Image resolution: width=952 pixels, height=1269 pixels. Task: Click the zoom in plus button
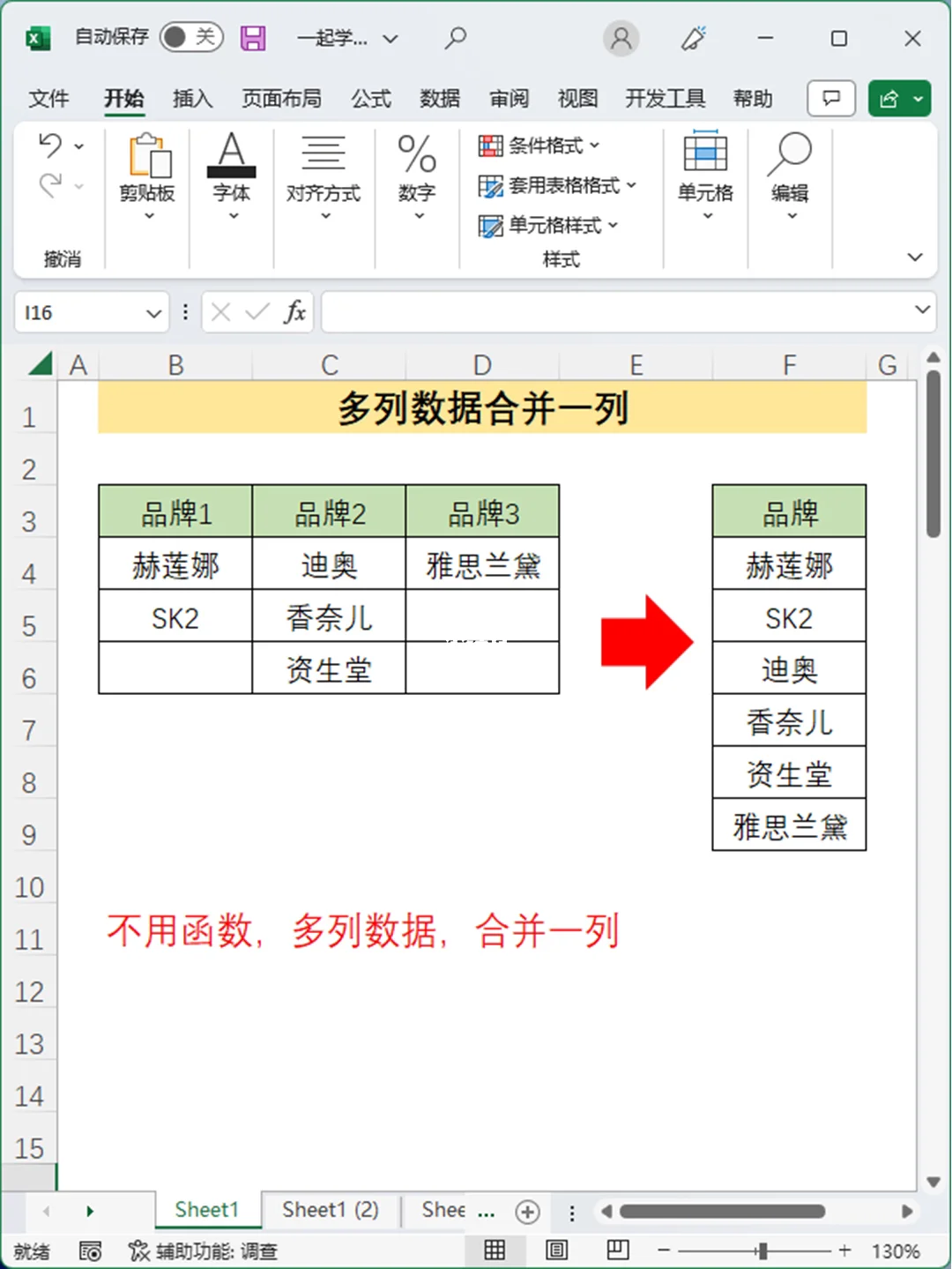[844, 1250]
